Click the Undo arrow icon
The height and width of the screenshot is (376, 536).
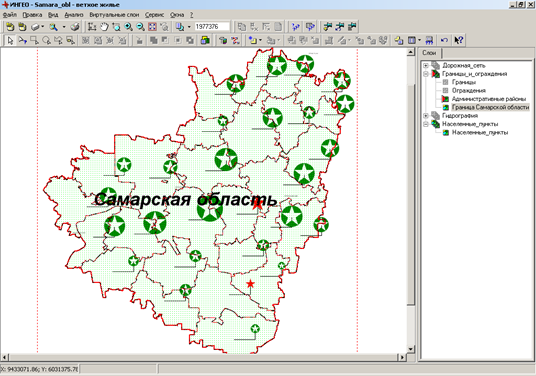pyautogui.click(x=444, y=40)
